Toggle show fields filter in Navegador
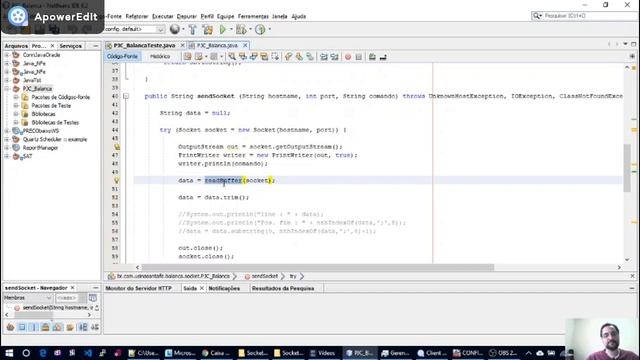 22,327
